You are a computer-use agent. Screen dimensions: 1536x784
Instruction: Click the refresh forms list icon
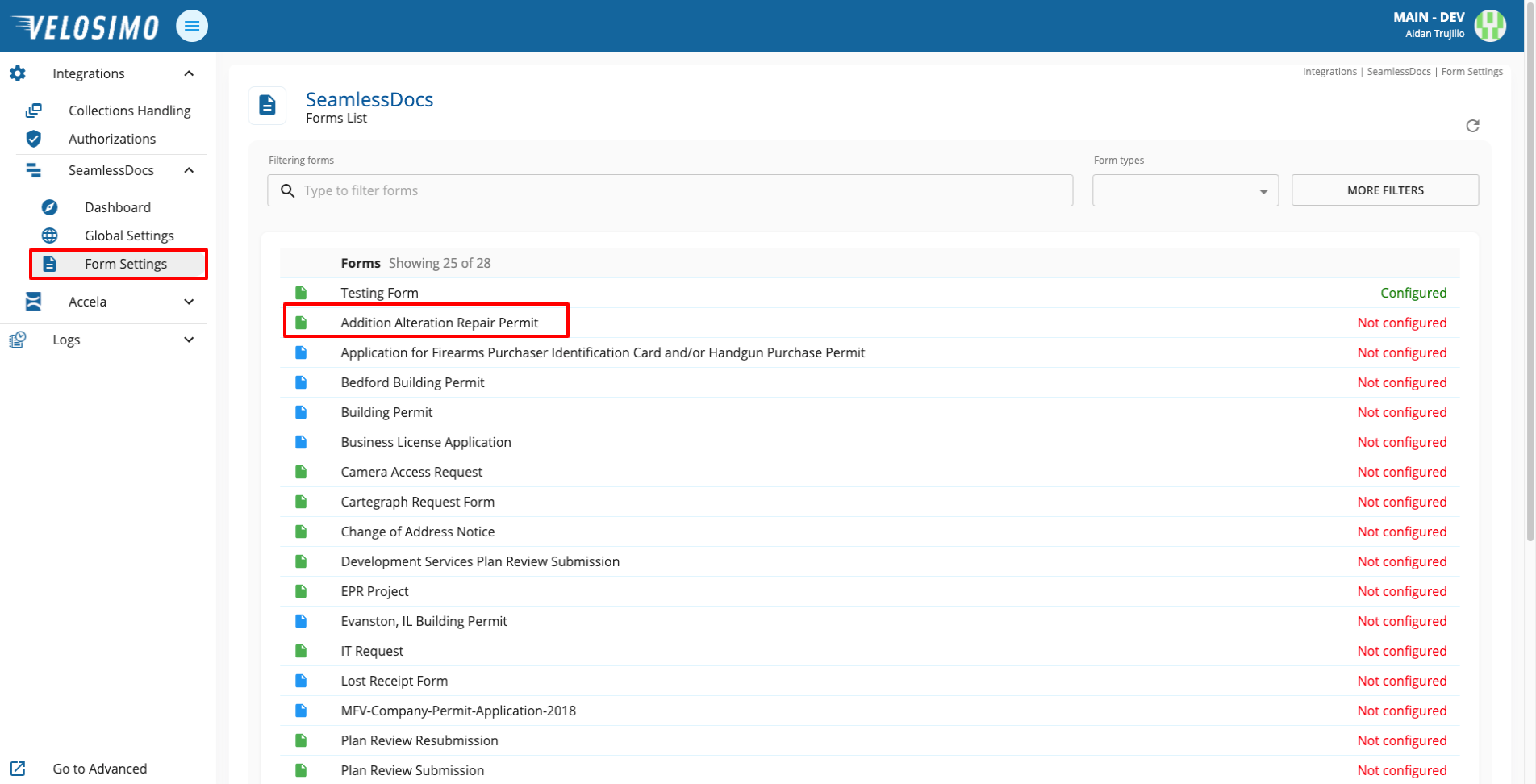click(1472, 126)
